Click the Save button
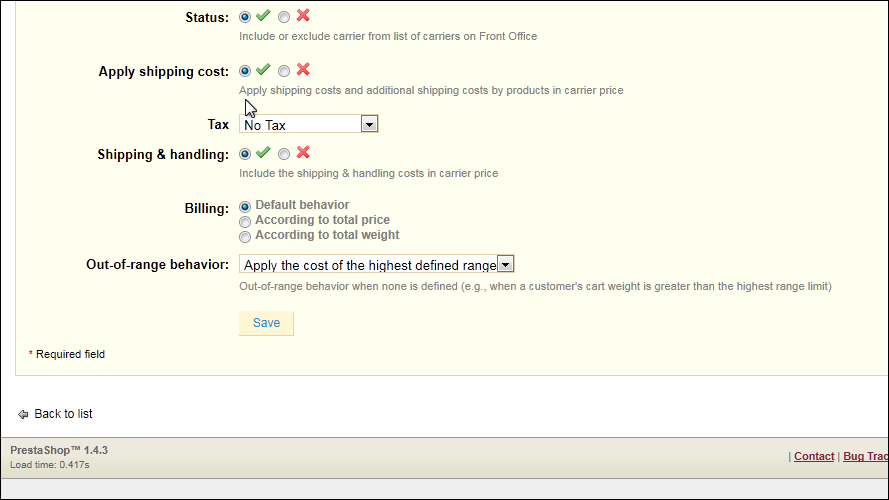Screen dimensions: 889x500 266,323
